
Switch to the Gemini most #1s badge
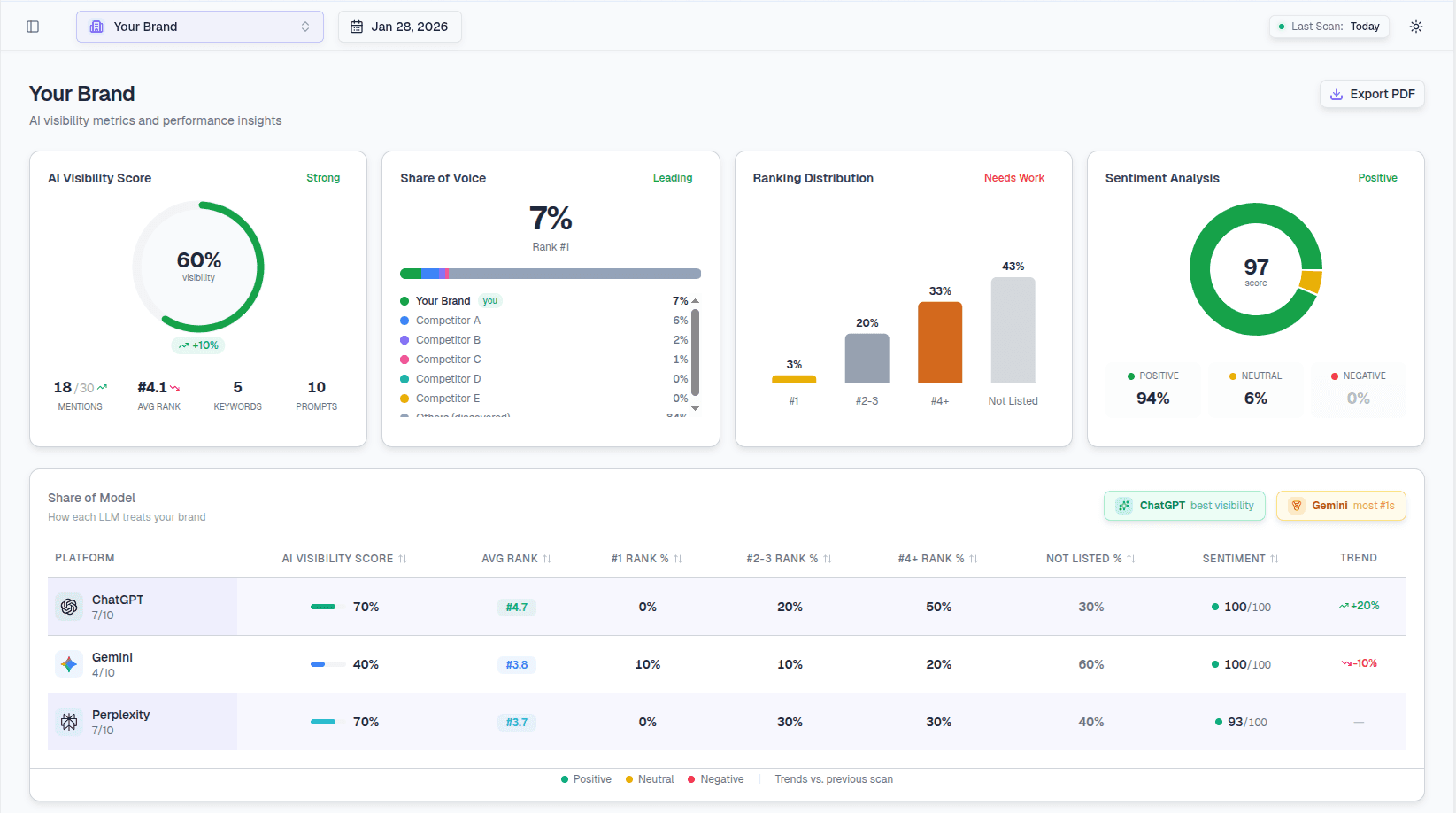pyautogui.click(x=1341, y=505)
